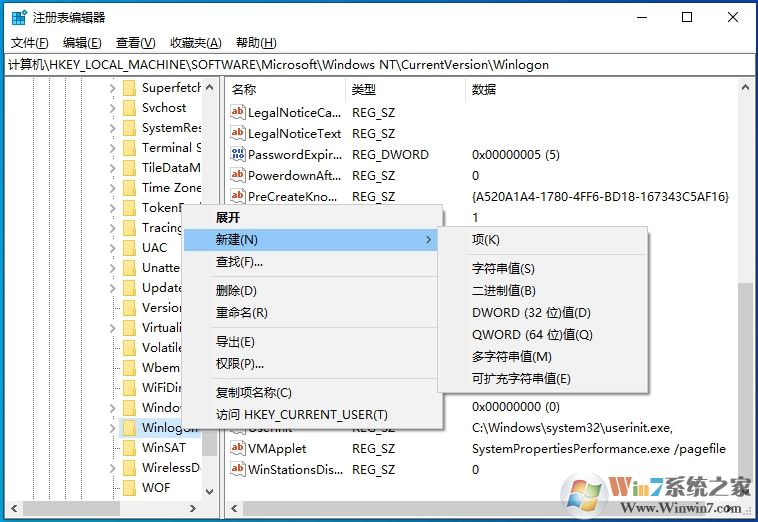Open the 编辑(E) menu
Screen dimensions: 758x522
tap(82, 43)
